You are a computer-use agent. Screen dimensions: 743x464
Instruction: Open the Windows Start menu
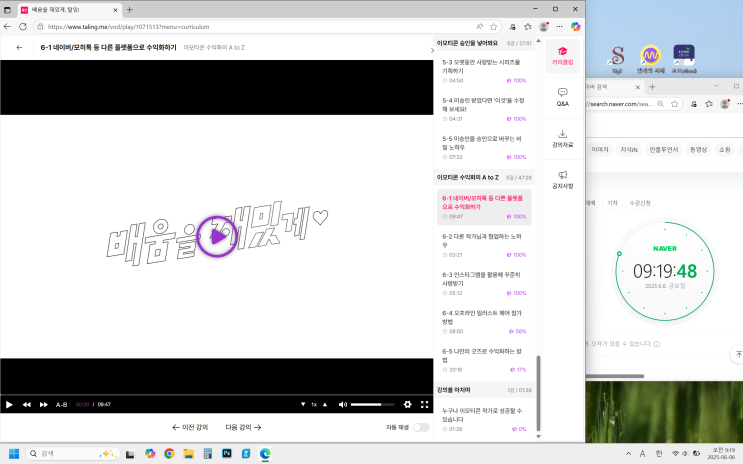14,454
